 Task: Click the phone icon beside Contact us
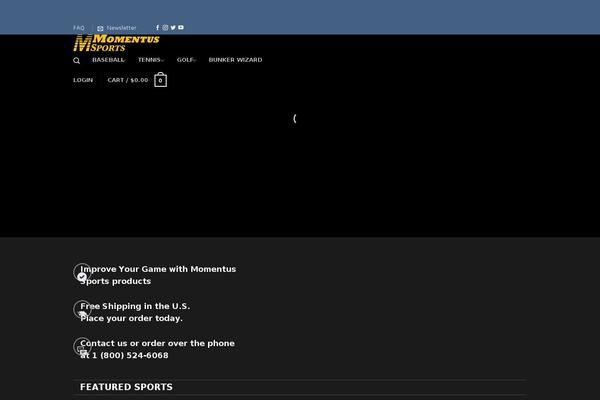click(82, 347)
